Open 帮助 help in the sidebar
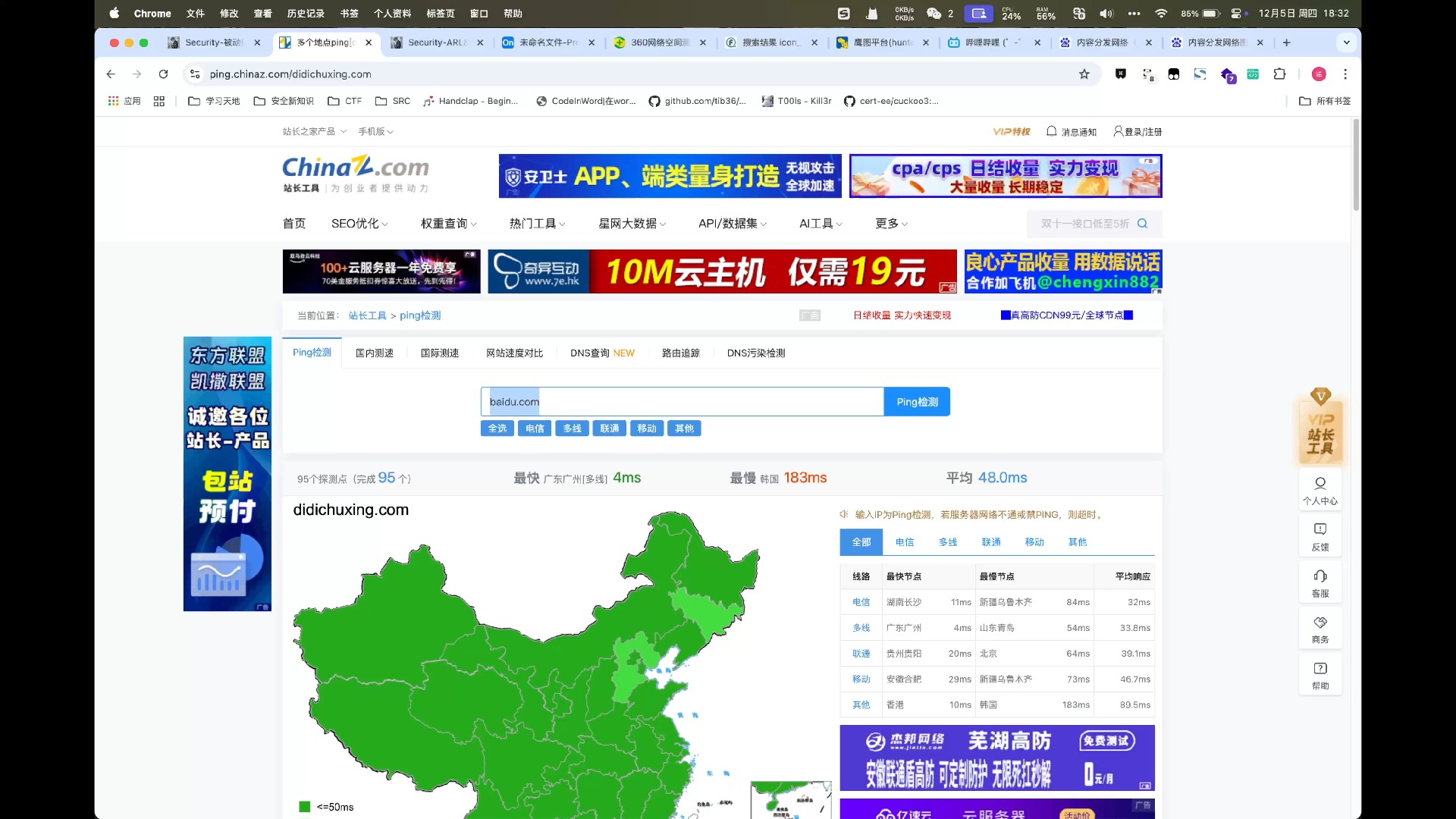The image size is (1456, 819). 1320,675
